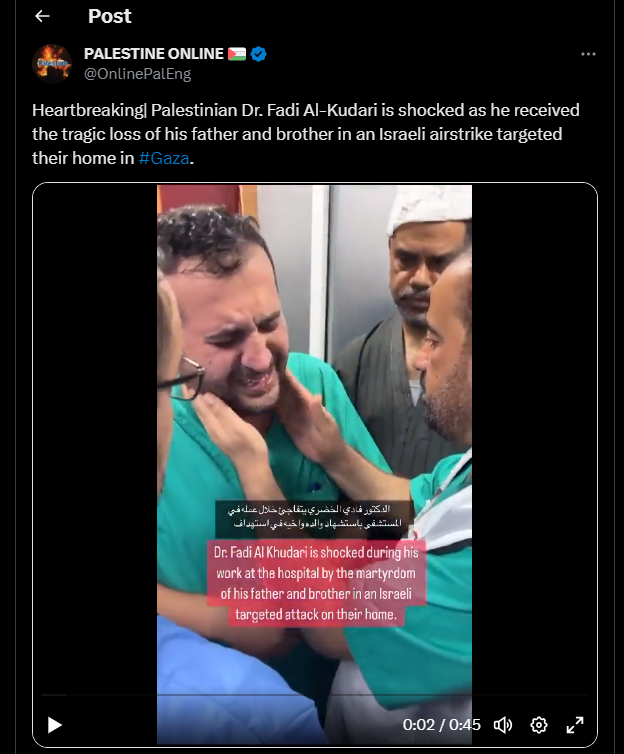Open the @OnlinePalEng handle link
The image size is (624, 754).
[x=137, y=74]
